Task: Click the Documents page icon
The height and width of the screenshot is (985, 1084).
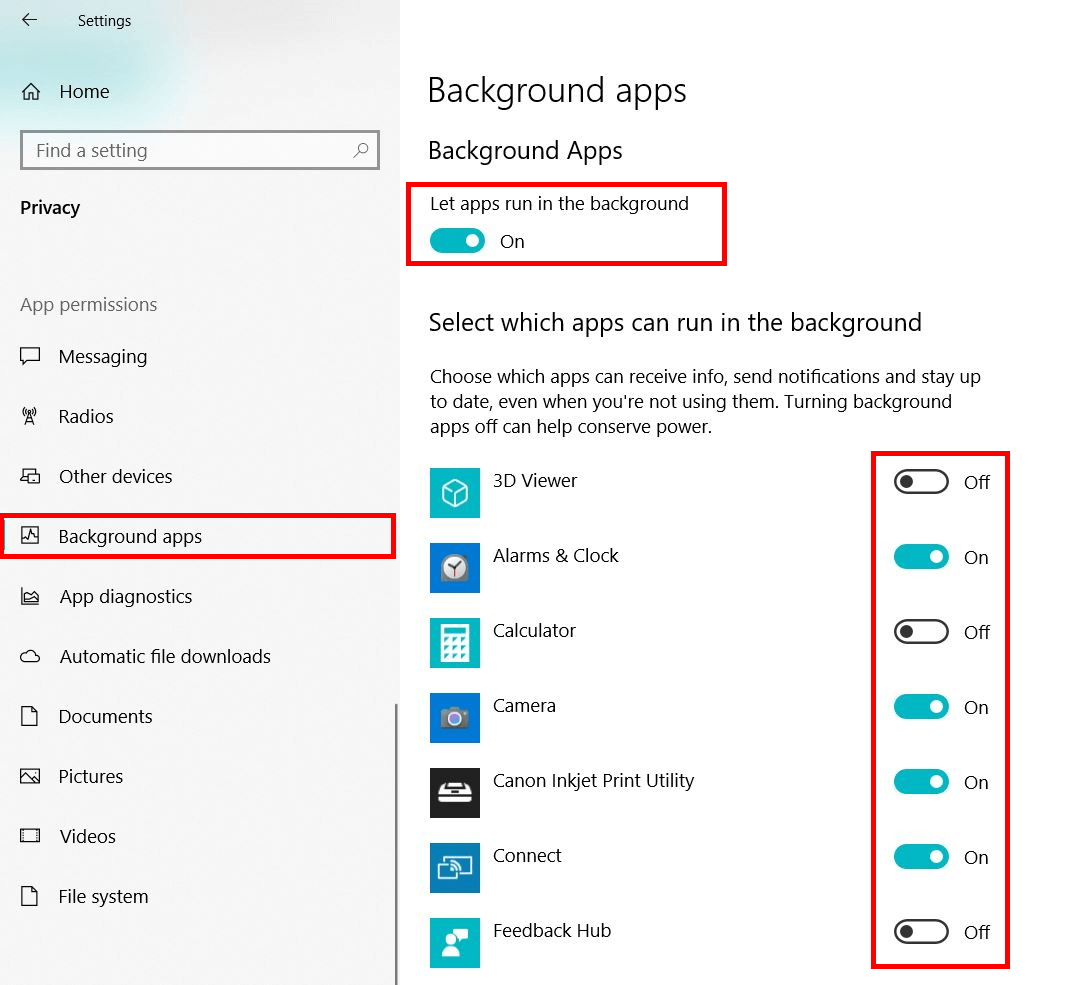Action: (29, 716)
